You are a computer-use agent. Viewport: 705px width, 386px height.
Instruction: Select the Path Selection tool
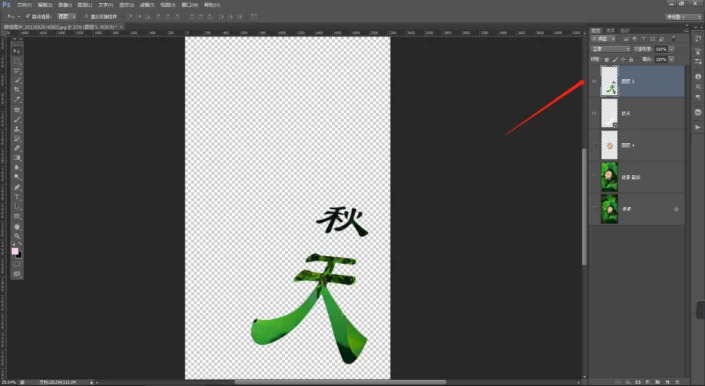(x=17, y=206)
